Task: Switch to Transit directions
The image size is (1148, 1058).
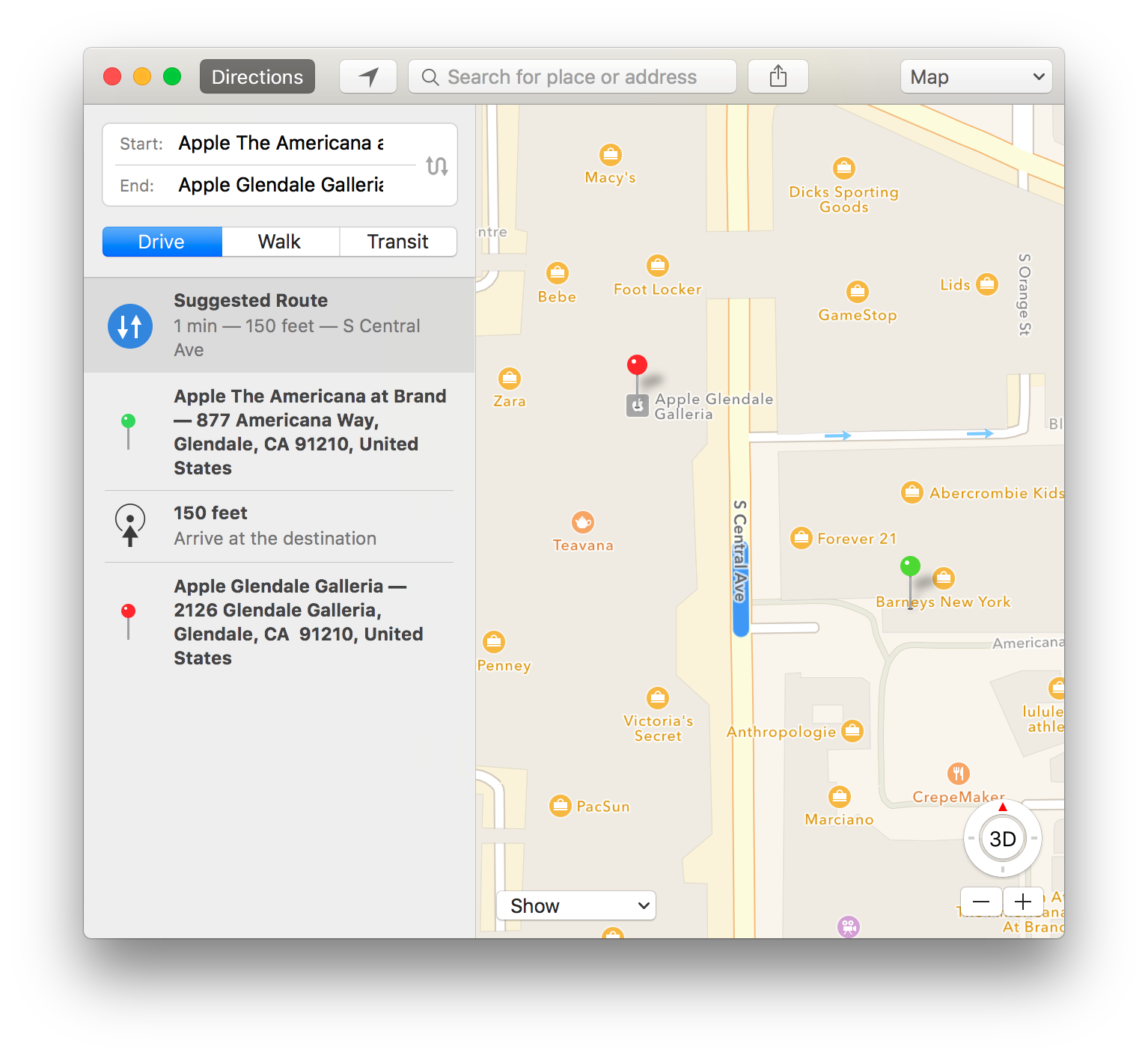Action: point(398,242)
